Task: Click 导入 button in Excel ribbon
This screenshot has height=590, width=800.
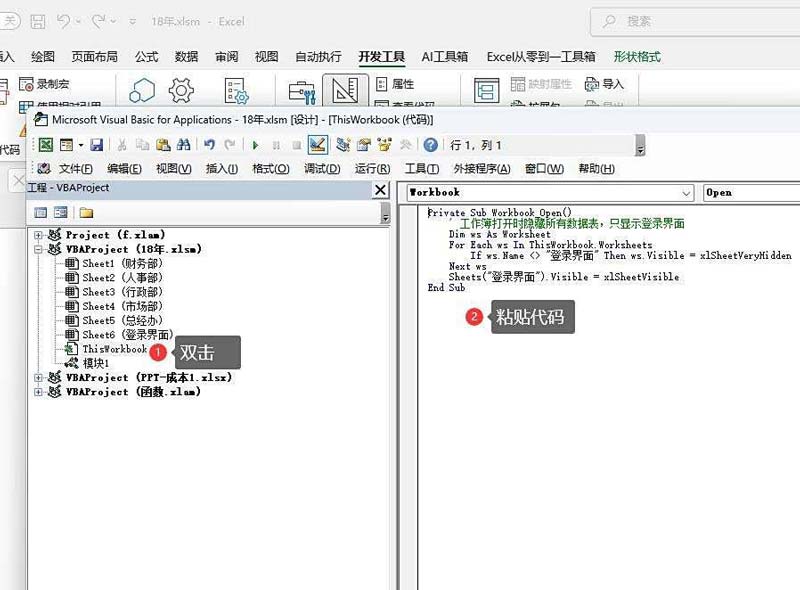Action: click(605, 84)
